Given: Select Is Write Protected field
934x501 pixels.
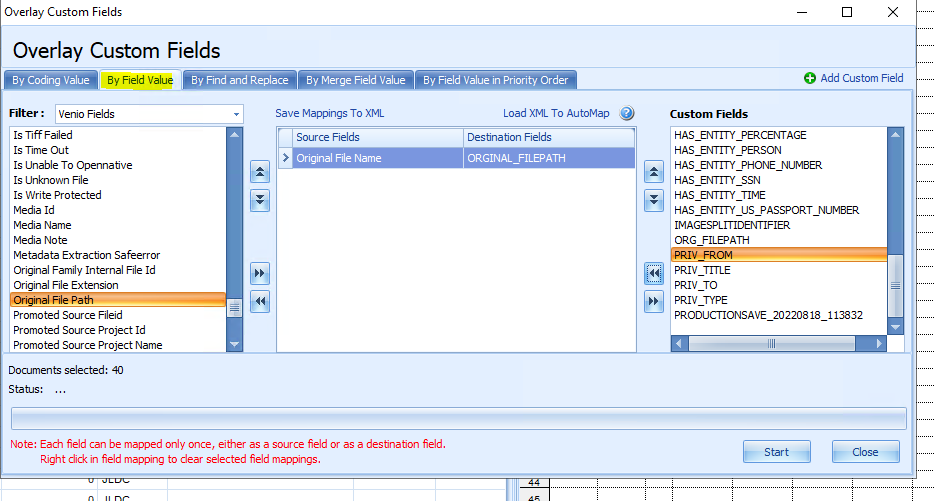Looking at the screenshot, I should point(118,195).
